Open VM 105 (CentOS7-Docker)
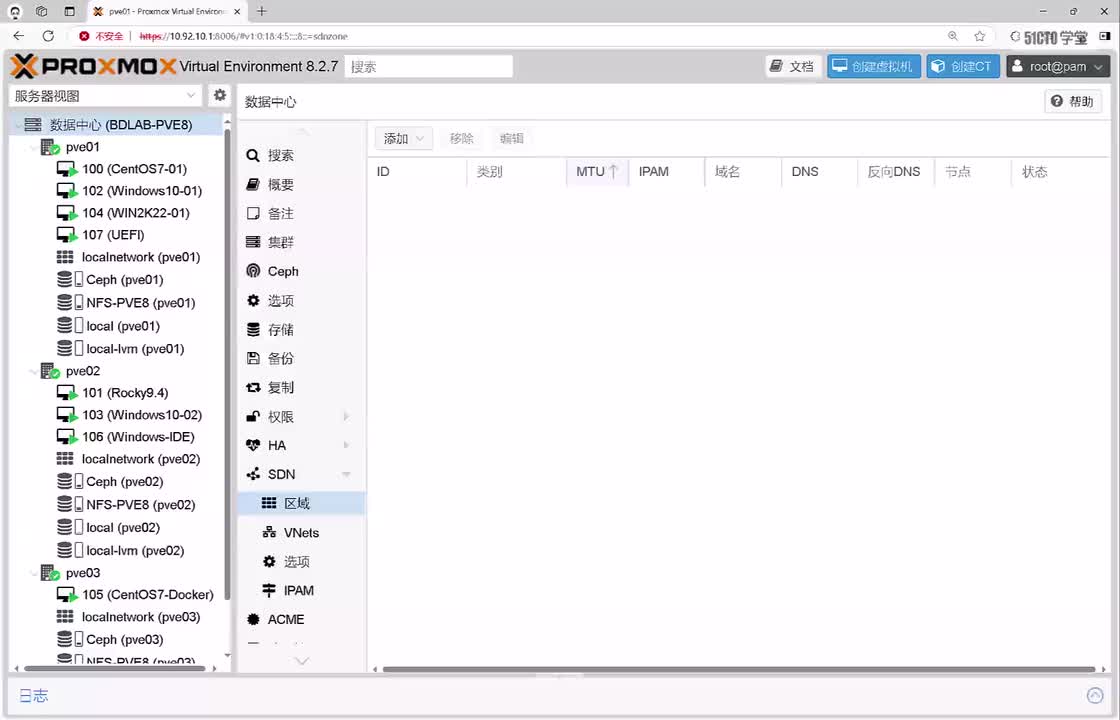This screenshot has height=720, width=1120. 147,595
